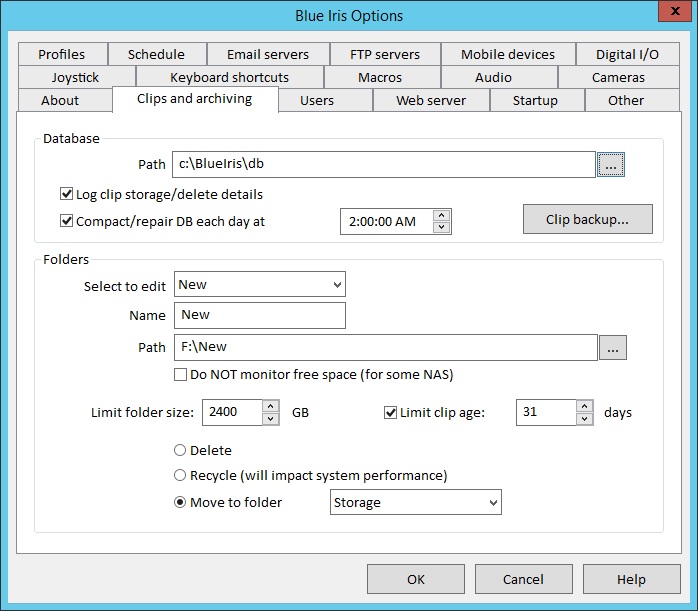This screenshot has height=611, width=698.
Task: Increase the clip age days
Action: point(584,406)
